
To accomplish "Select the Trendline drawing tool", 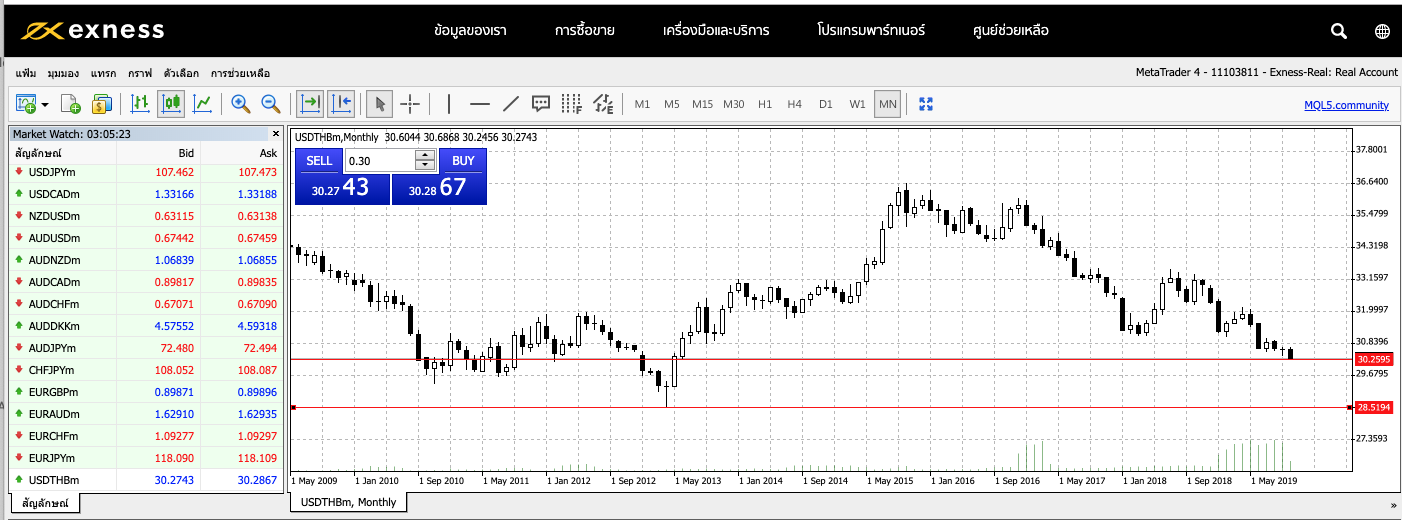I will pyautogui.click(x=510, y=103).
